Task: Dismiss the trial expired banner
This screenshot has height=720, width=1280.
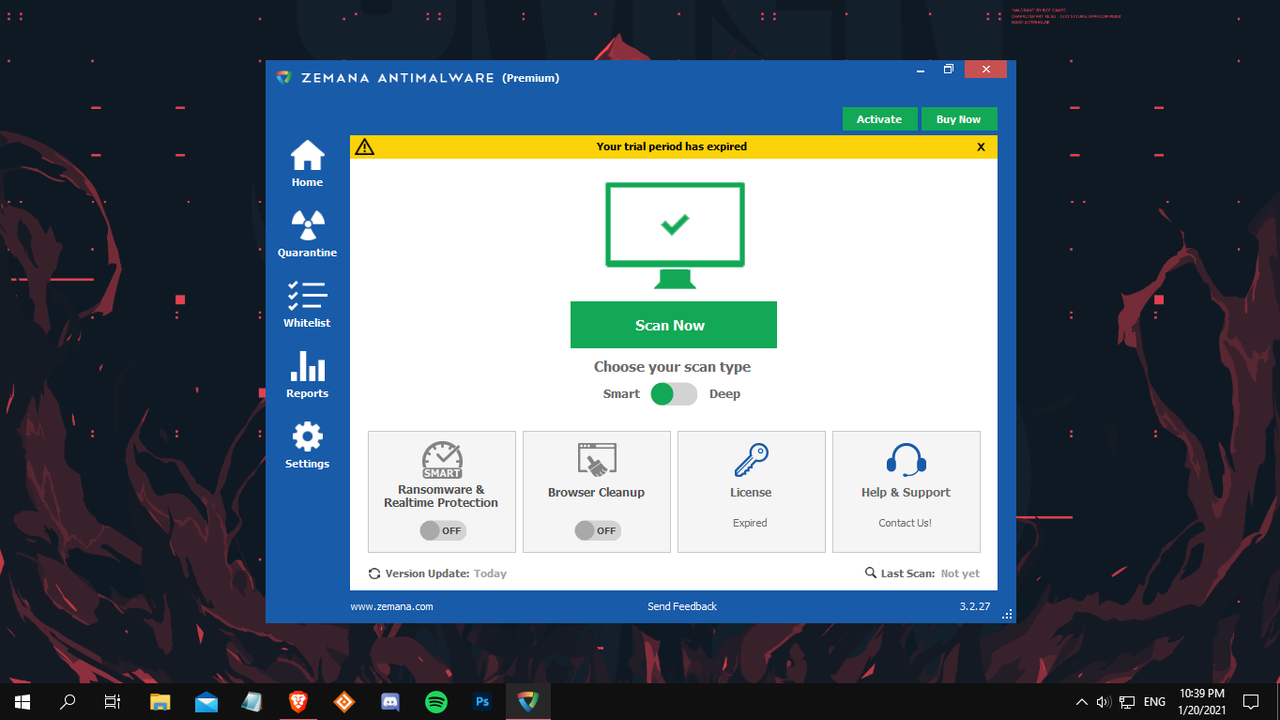Action: pos(981,147)
